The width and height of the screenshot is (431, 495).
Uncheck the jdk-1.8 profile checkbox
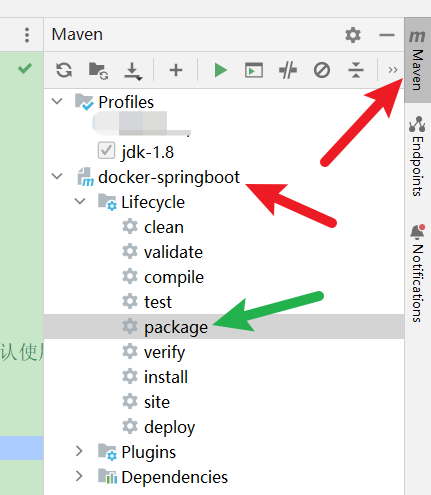pyautogui.click(x=106, y=151)
